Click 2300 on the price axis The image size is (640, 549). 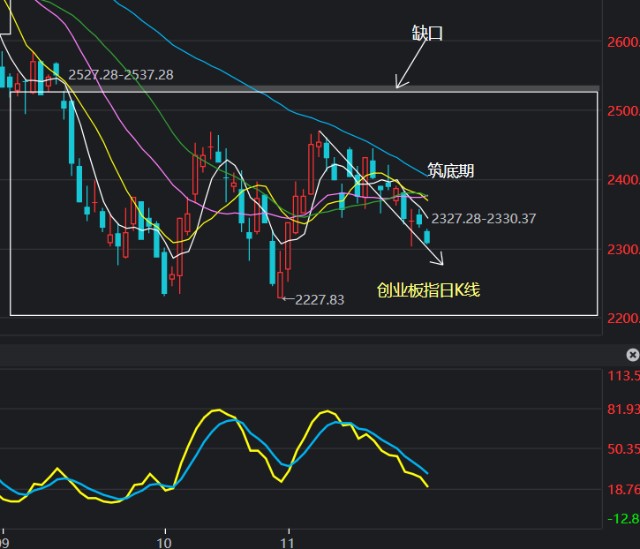click(x=622, y=249)
